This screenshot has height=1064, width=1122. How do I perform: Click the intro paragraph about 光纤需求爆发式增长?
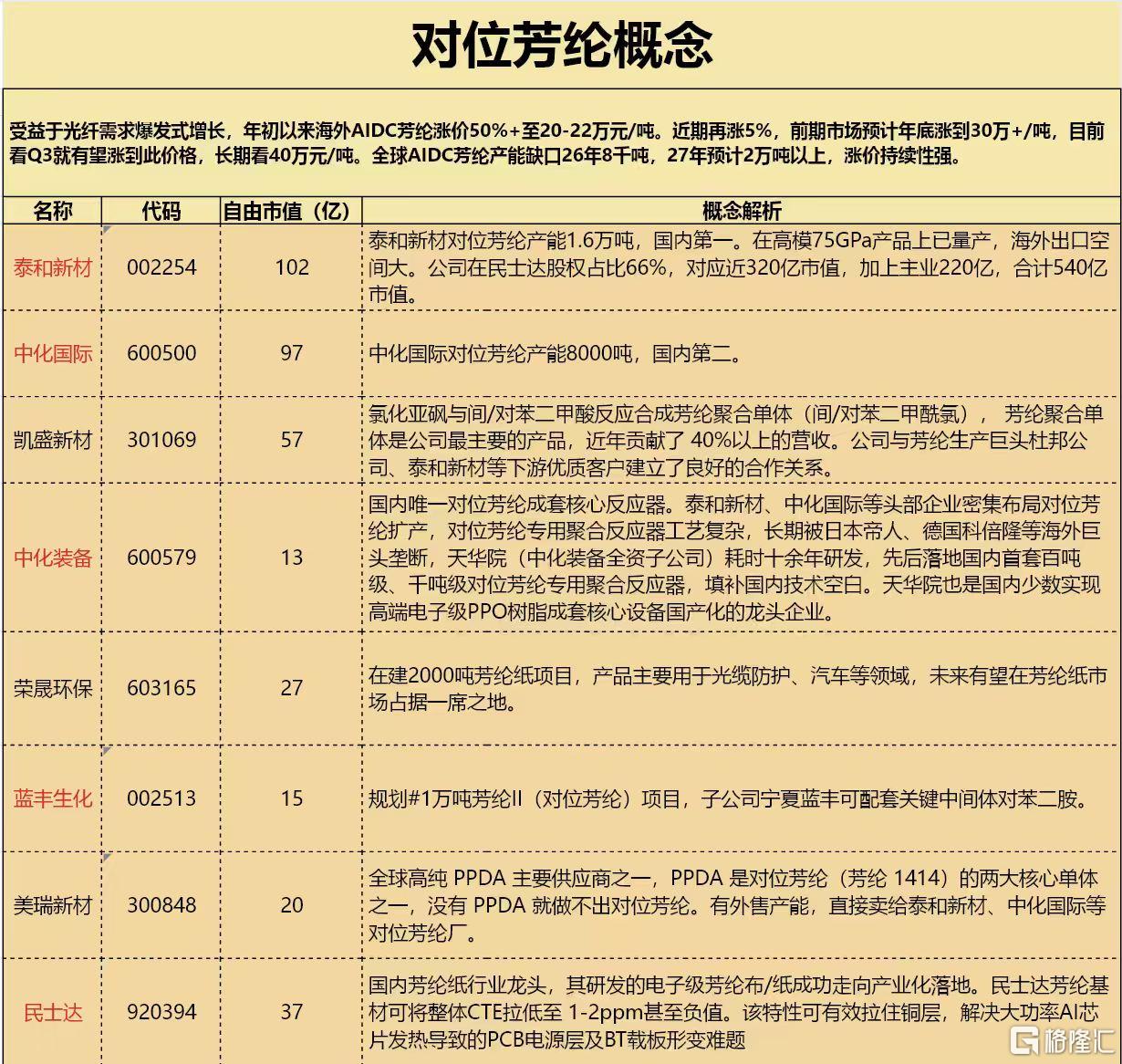[557, 143]
